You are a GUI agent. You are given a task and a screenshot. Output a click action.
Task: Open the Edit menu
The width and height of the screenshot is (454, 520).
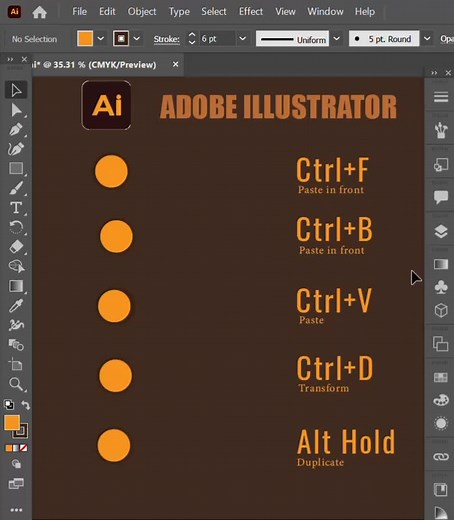pyautogui.click(x=107, y=12)
